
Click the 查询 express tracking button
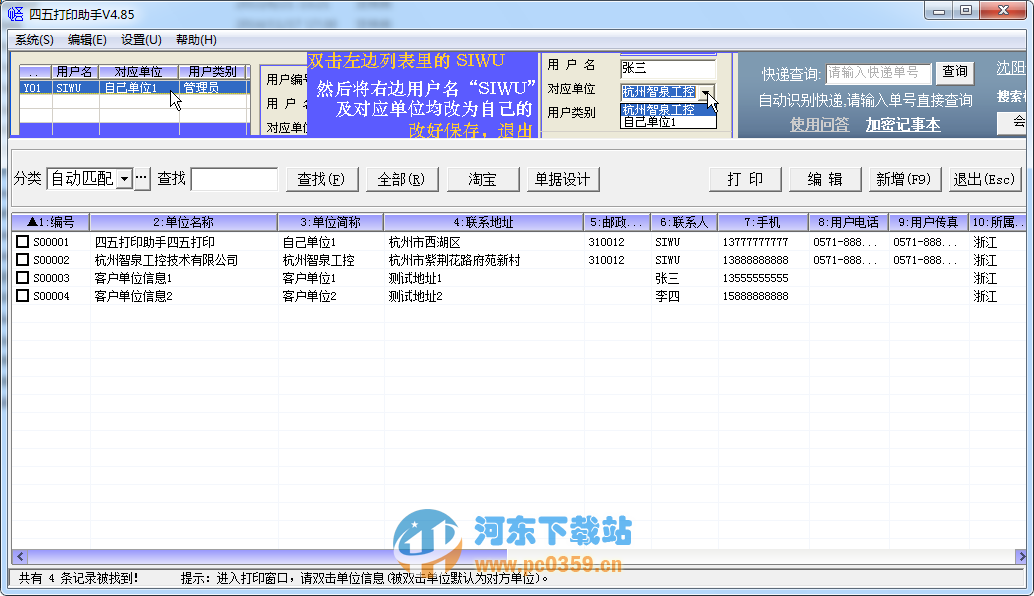pyautogui.click(x=955, y=72)
